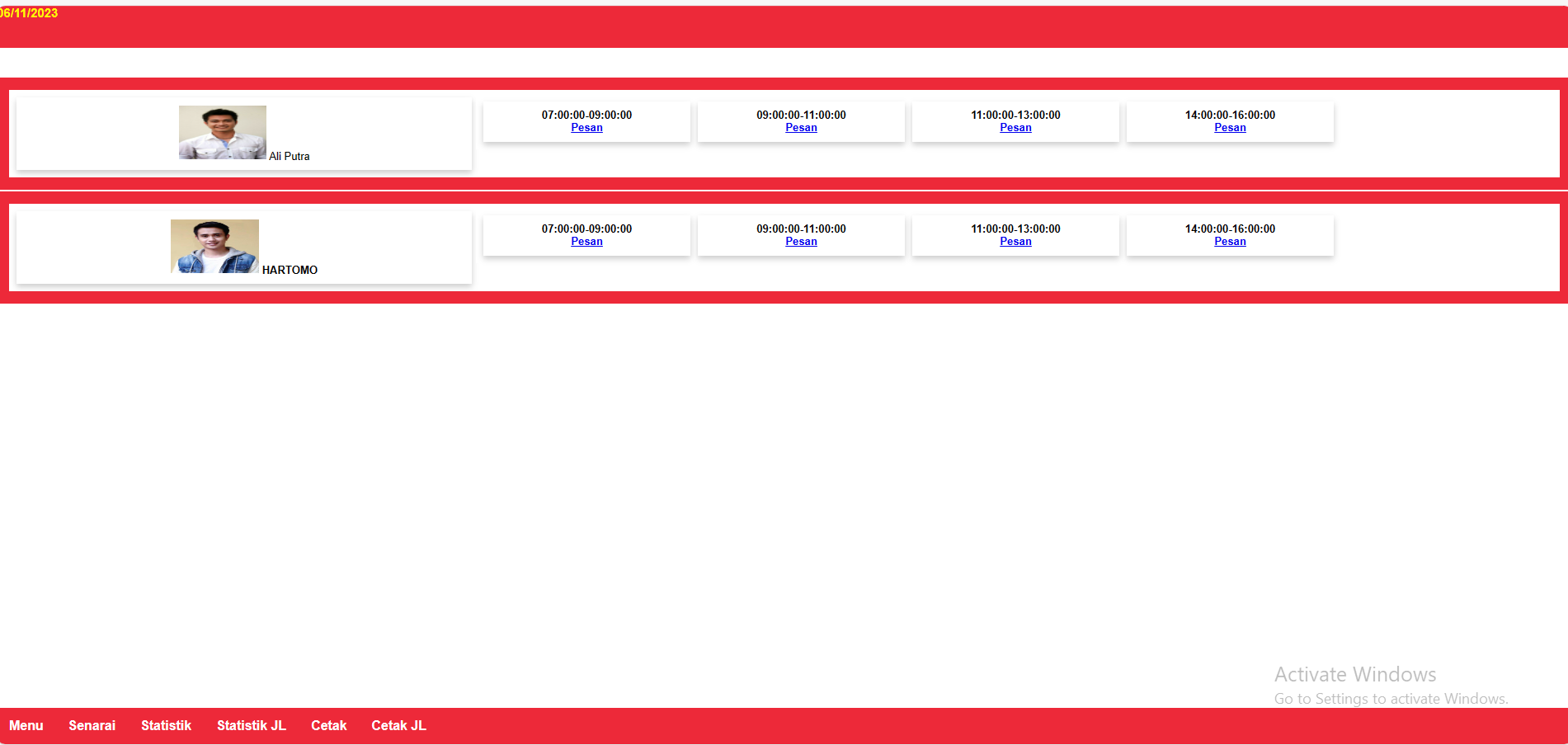
Task: Book Ali Putra's 11:00-13:00 slot via Pesan
Action: [x=1015, y=128]
